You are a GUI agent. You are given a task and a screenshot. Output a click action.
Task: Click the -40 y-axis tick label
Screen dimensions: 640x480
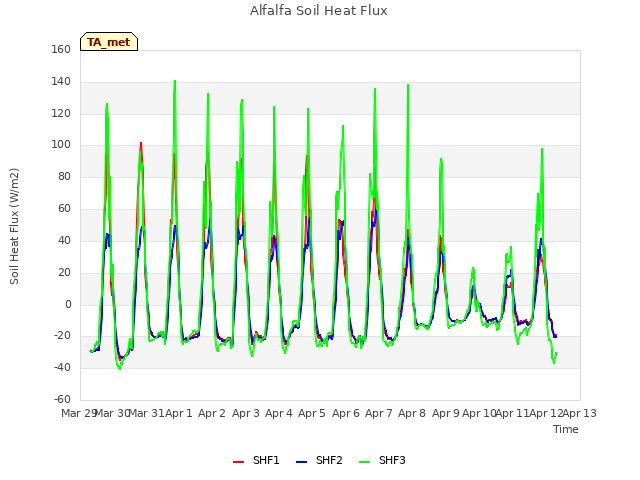pyautogui.click(x=62, y=367)
